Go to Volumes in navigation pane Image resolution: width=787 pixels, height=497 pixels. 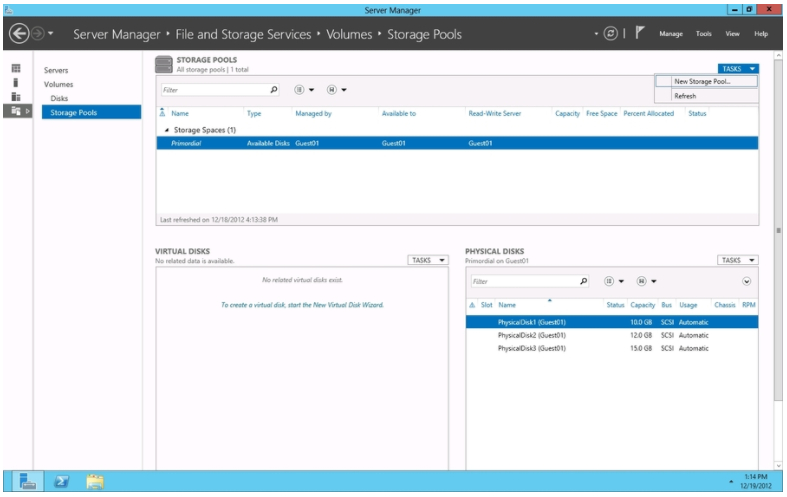click(x=58, y=84)
